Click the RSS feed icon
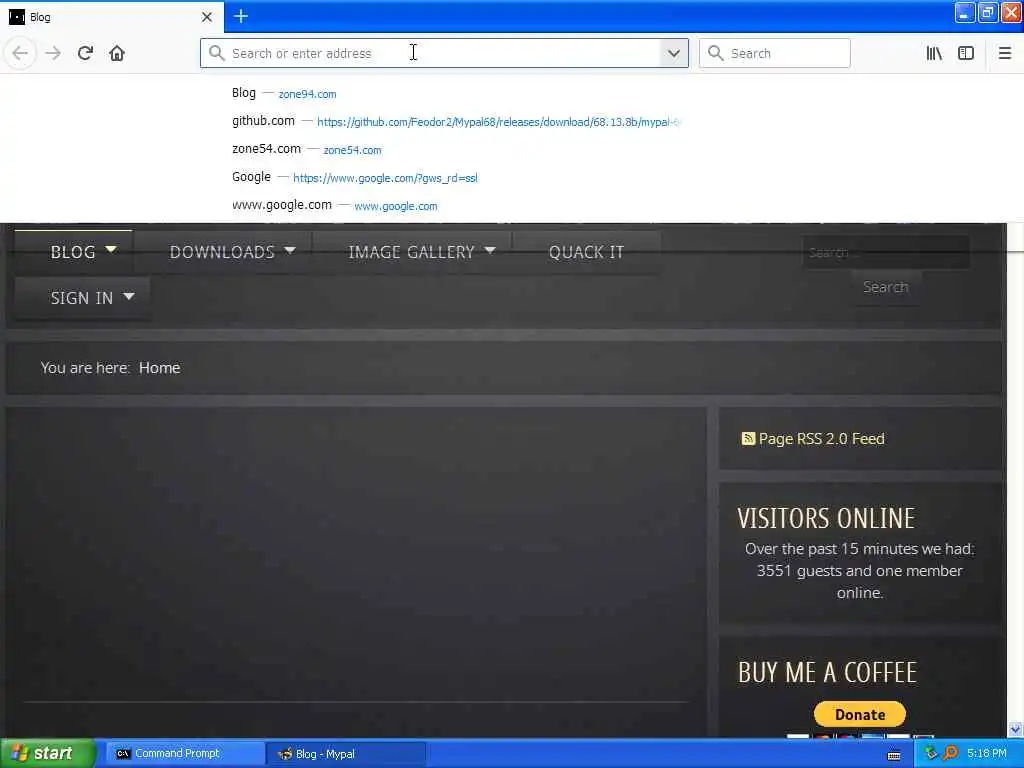The image size is (1024, 768). (x=748, y=438)
